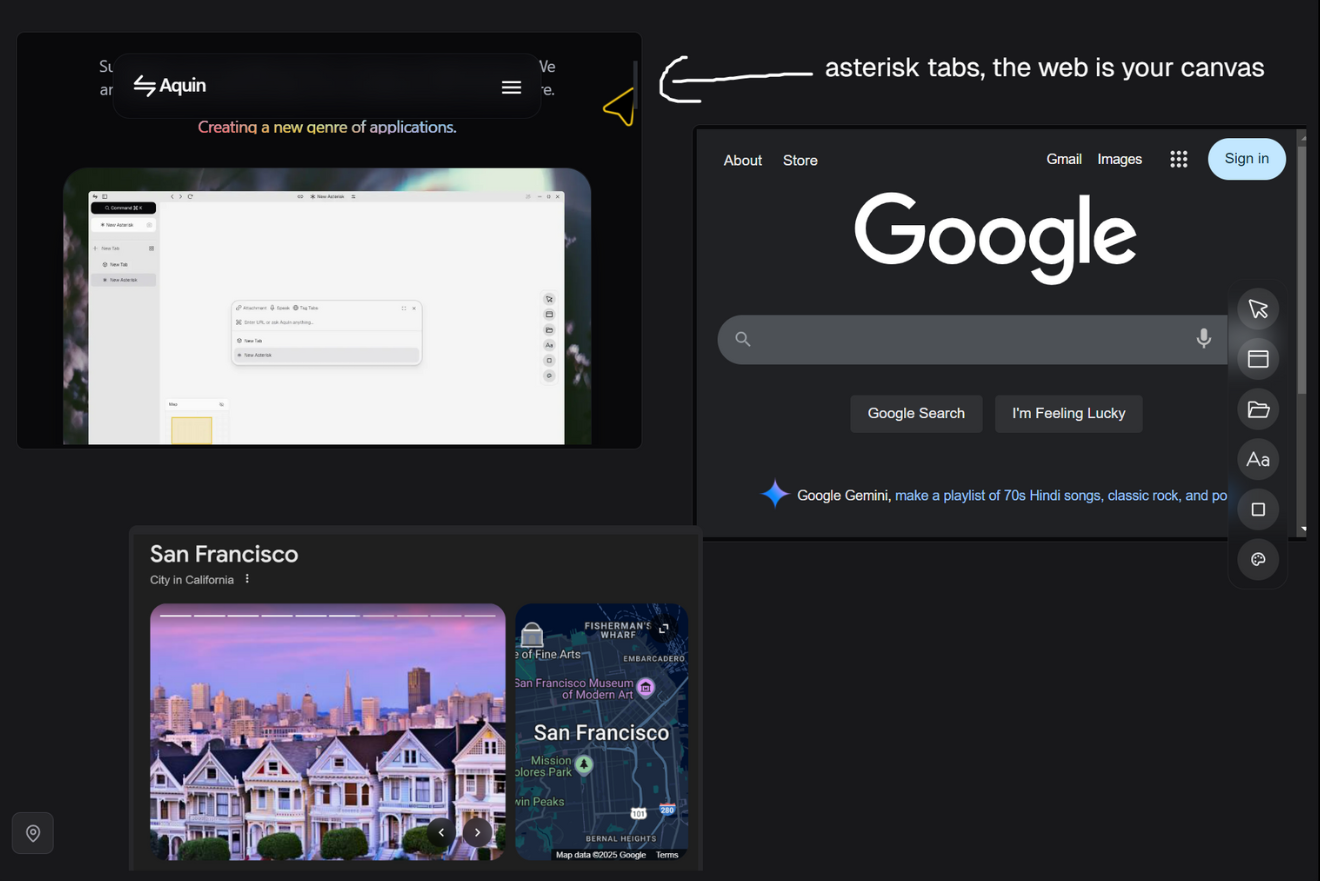Open the Aquin hamburger menu
This screenshot has width=1320, height=881.
click(511, 87)
